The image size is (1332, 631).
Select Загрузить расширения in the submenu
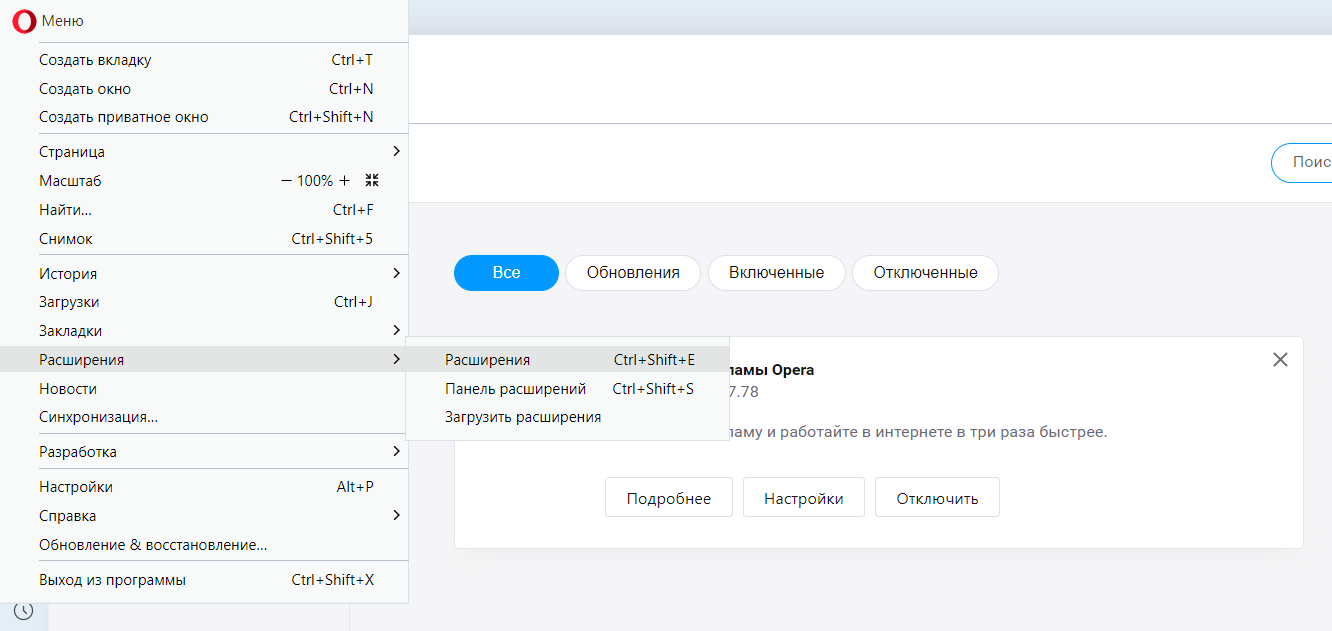click(568, 417)
